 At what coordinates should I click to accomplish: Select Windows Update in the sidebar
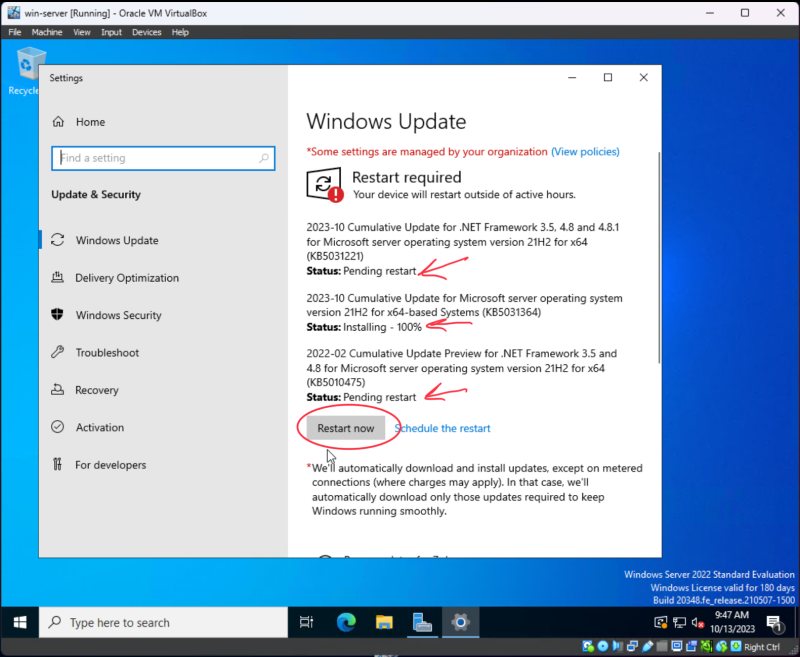[120, 240]
